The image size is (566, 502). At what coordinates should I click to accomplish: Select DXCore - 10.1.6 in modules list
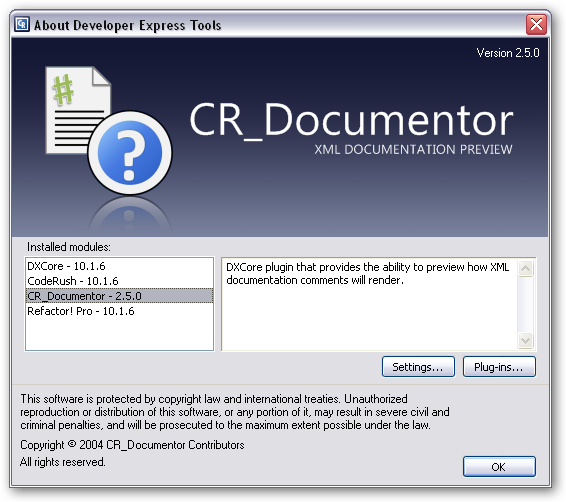(x=119, y=266)
